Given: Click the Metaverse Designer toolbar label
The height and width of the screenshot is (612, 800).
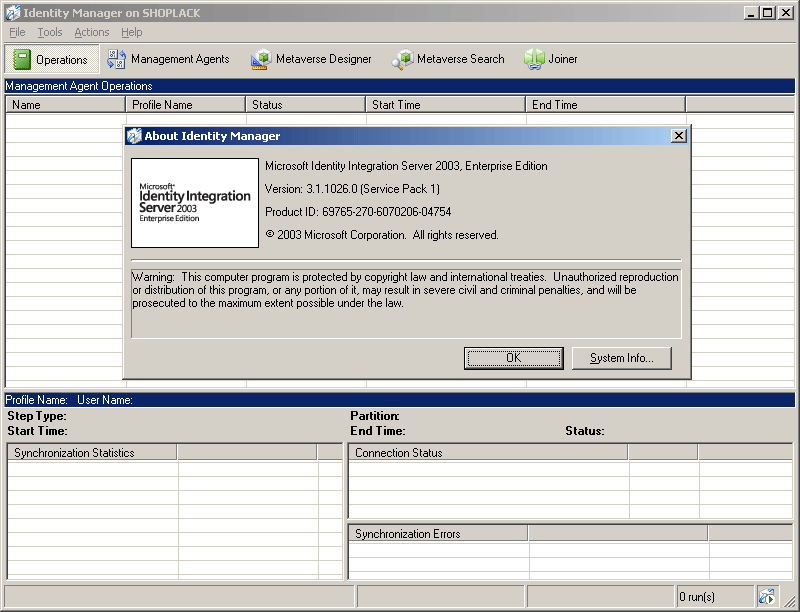Looking at the screenshot, I should (323, 59).
